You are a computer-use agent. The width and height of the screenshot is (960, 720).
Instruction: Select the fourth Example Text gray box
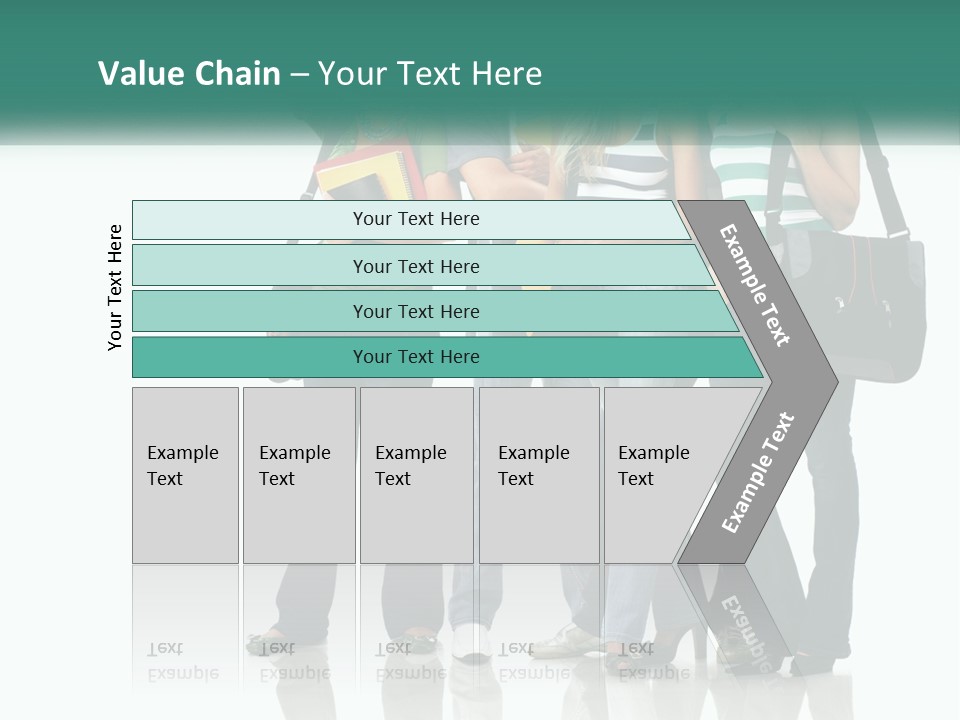coord(539,475)
